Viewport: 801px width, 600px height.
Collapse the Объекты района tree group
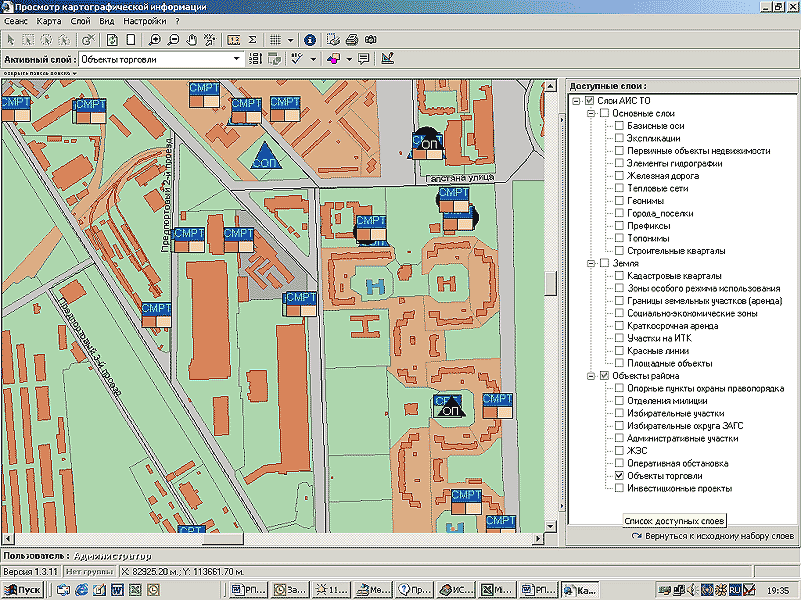(x=589, y=376)
